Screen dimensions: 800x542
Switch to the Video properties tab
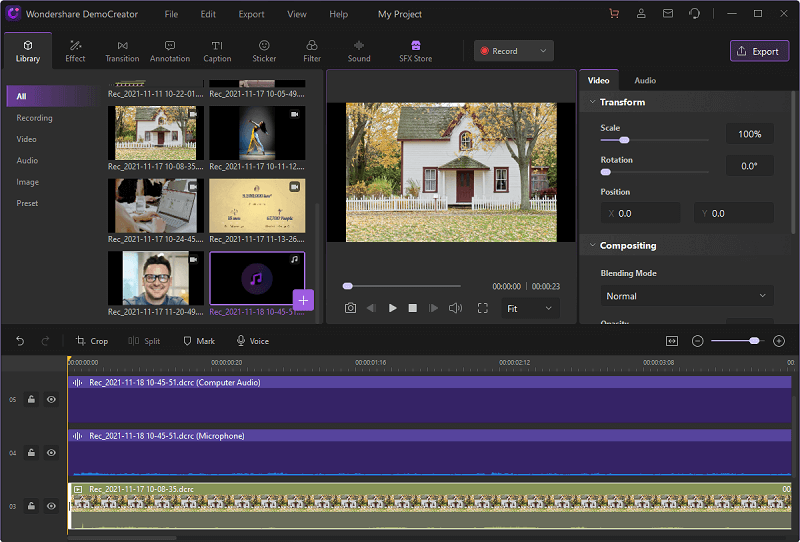(x=598, y=81)
